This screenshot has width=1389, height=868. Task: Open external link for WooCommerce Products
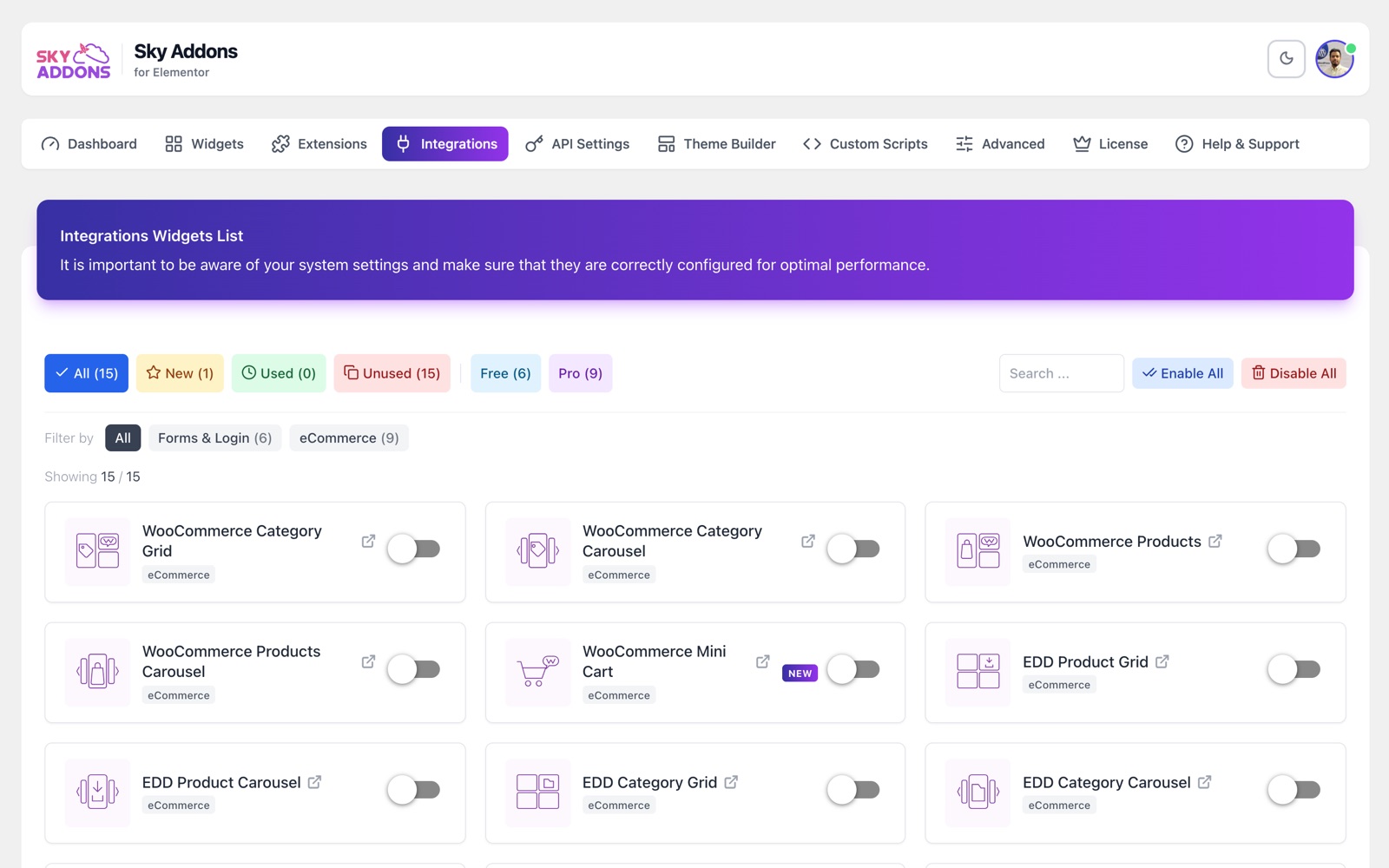click(1215, 541)
